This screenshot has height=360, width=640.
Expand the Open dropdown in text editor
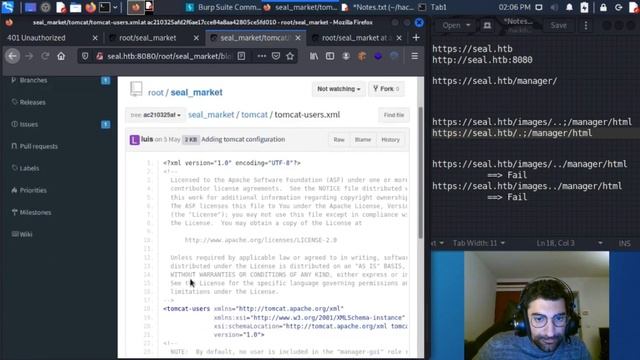(456, 25)
